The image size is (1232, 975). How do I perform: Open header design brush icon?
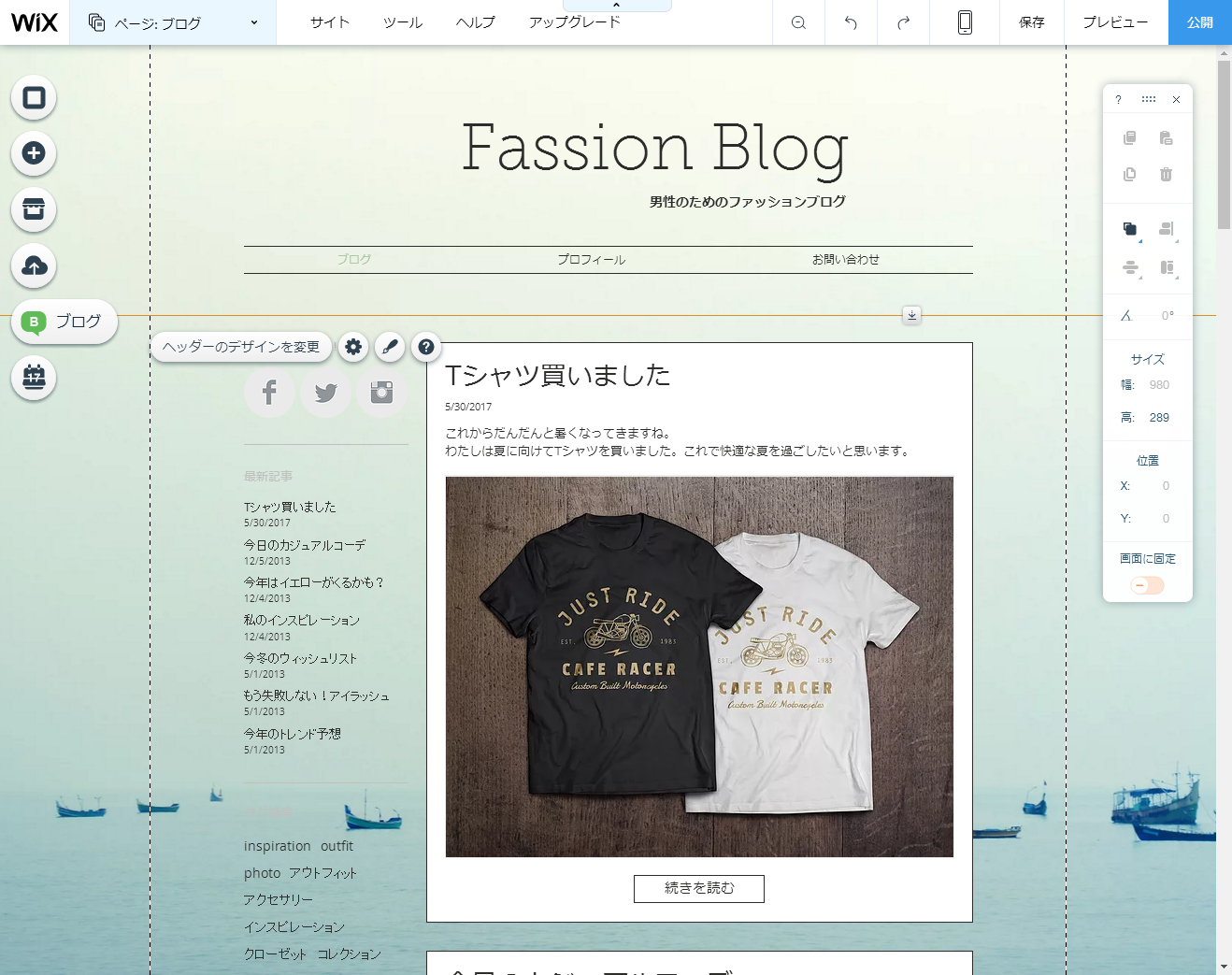pyautogui.click(x=390, y=347)
